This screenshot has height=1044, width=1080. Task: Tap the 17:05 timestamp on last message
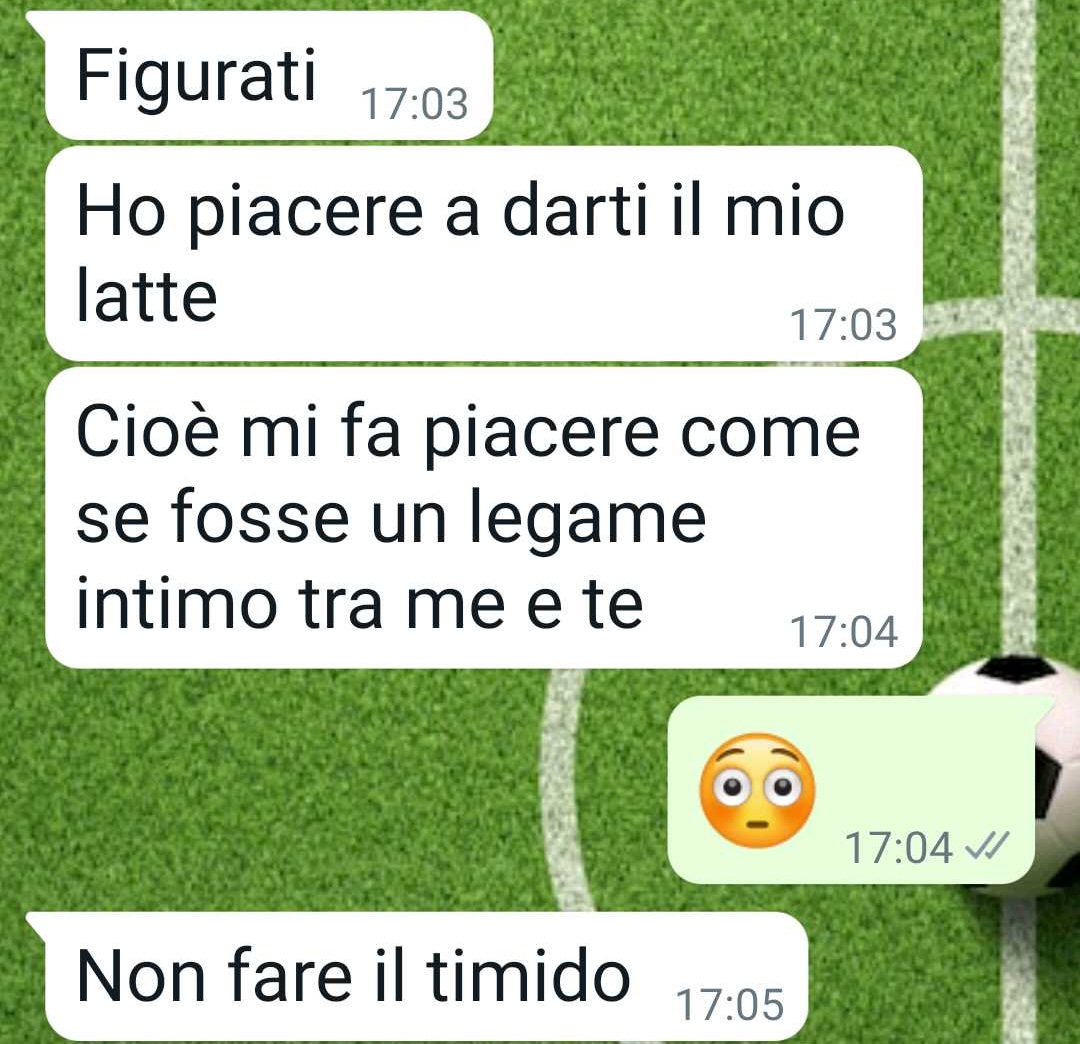pos(730,1005)
